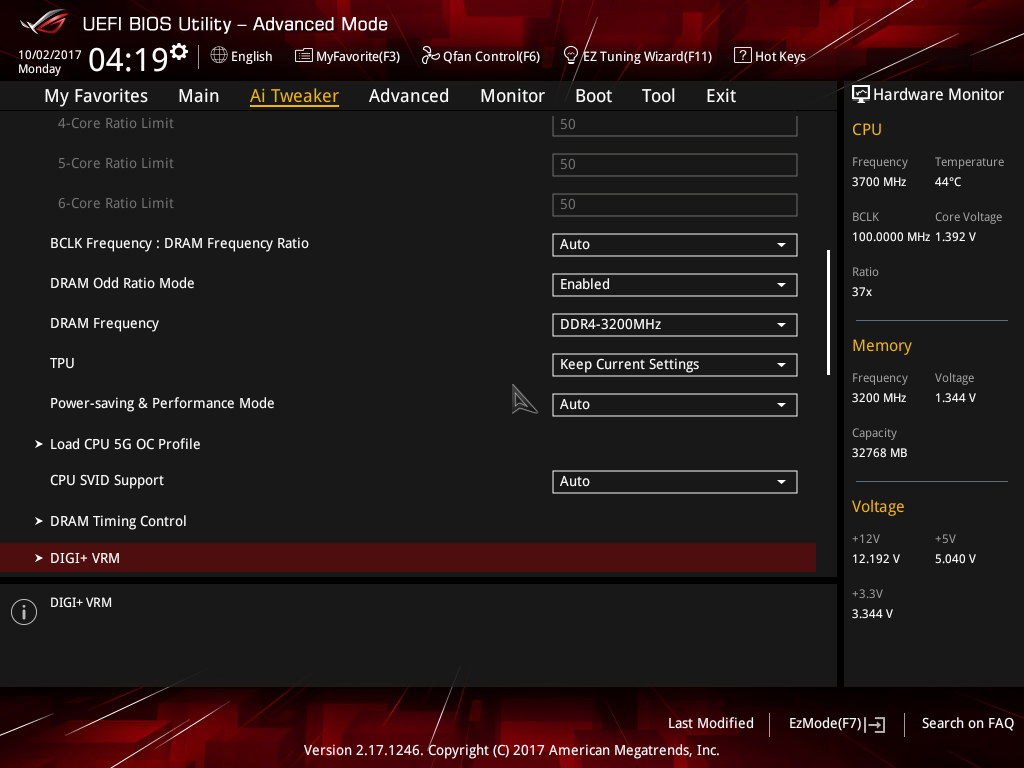Launch EZ Tuning Wizard(F11) label
This screenshot has width=1024, height=768.
coord(647,56)
